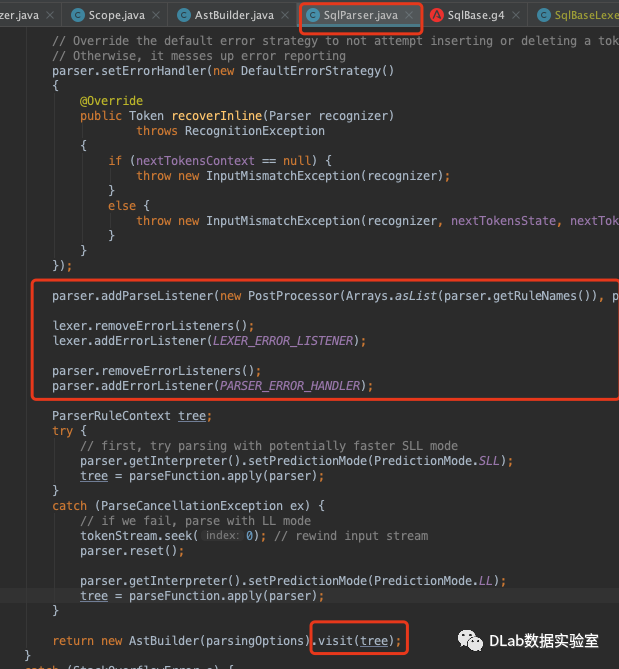The width and height of the screenshot is (619, 669).
Task: Close the SqlBase.g4 tab
Action: tap(516, 15)
